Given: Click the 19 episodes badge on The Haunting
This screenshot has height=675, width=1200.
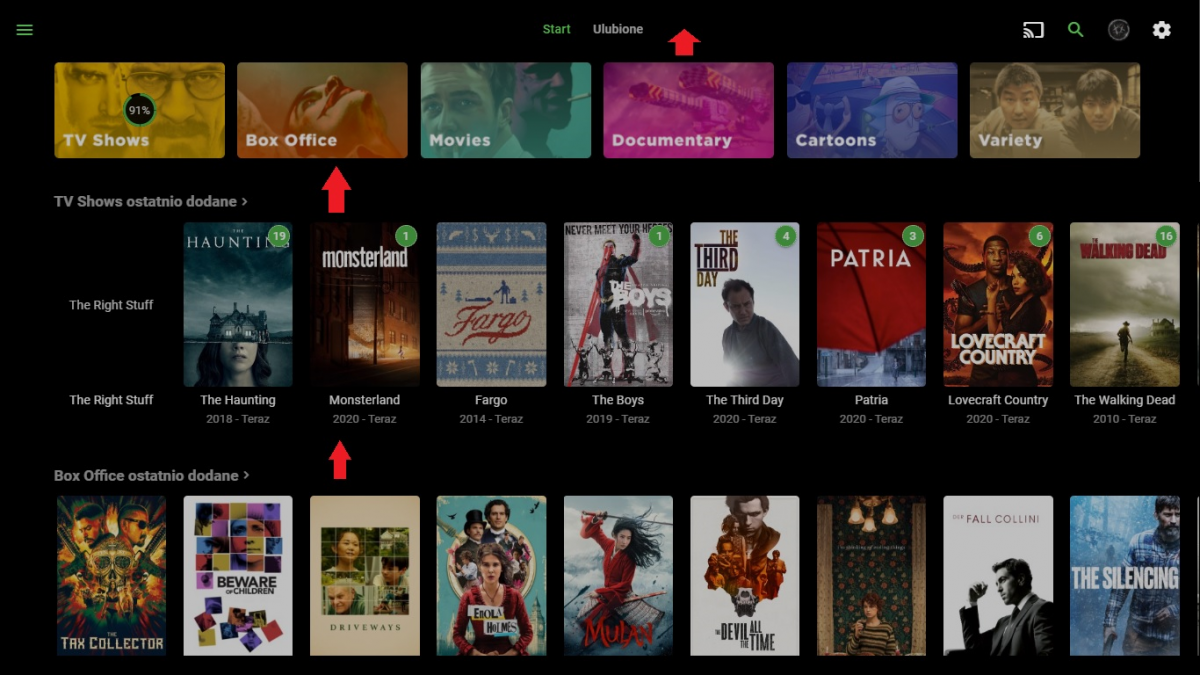Looking at the screenshot, I should click(279, 236).
